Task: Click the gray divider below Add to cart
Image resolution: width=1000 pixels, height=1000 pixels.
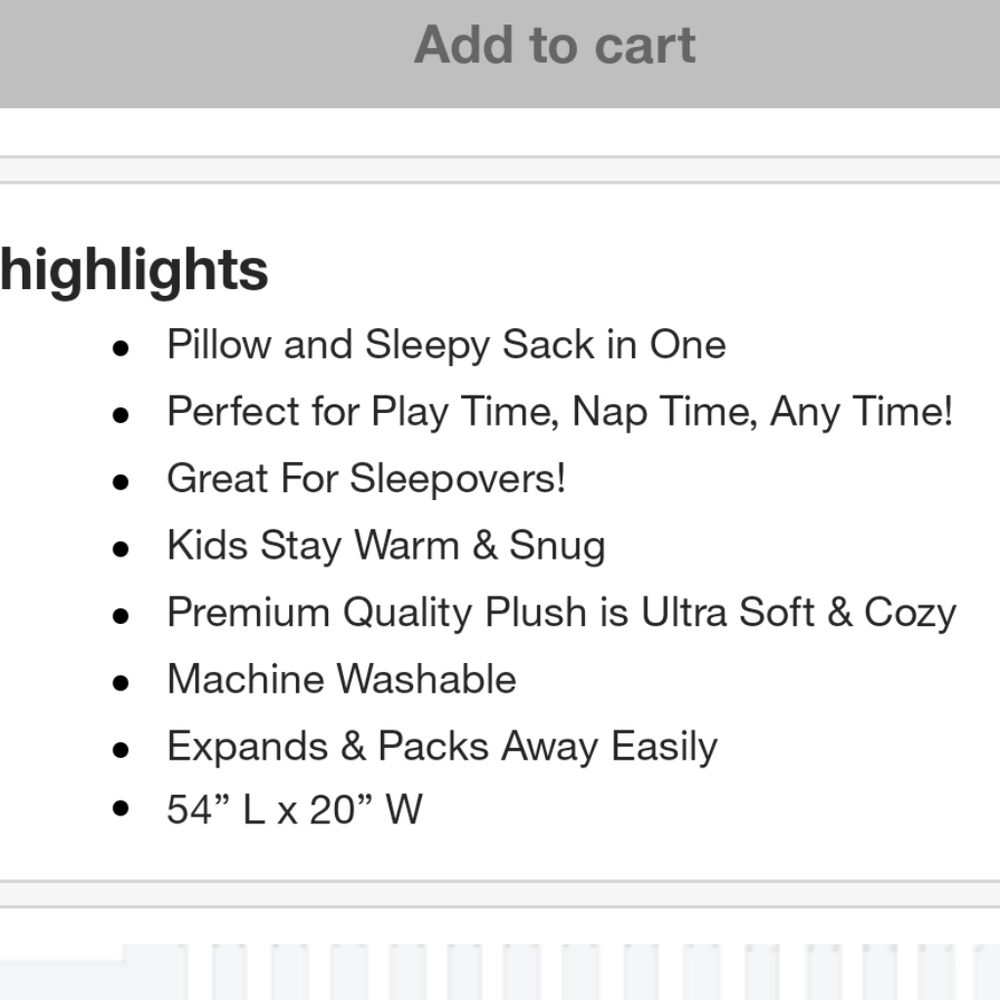Action: (x=500, y=170)
